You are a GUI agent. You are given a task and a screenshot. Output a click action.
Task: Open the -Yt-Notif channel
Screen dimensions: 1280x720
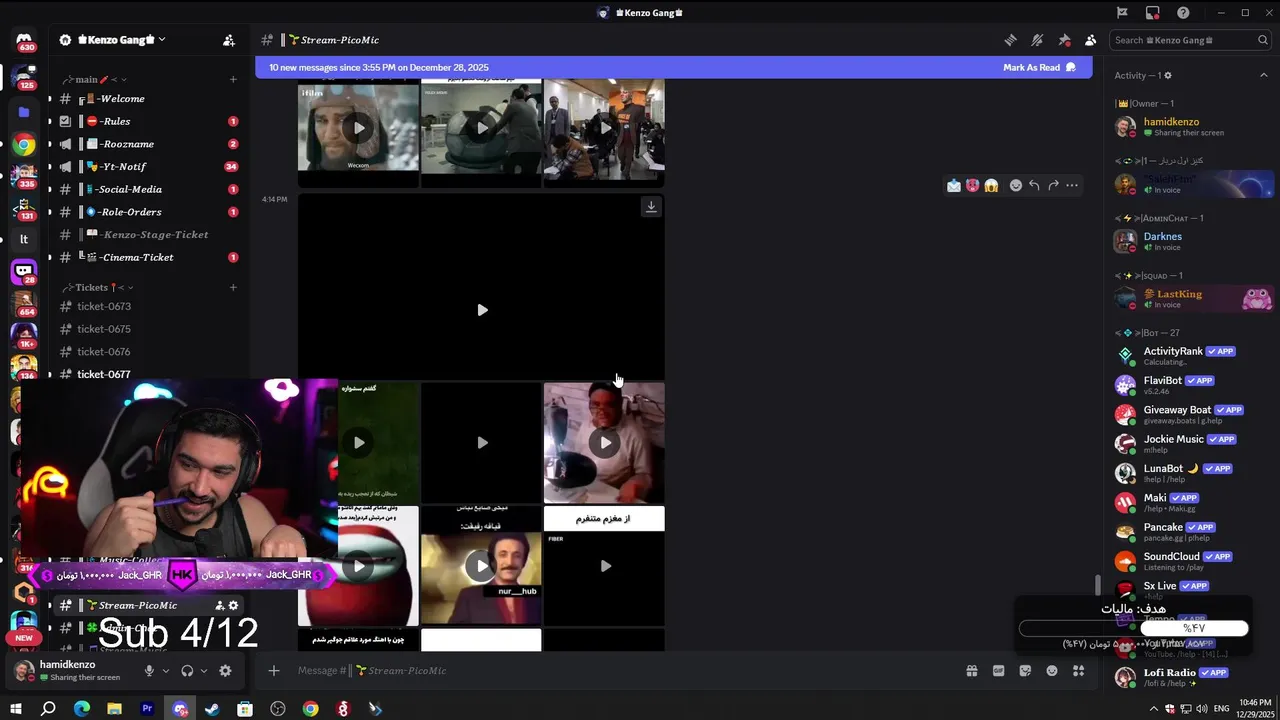point(146,167)
